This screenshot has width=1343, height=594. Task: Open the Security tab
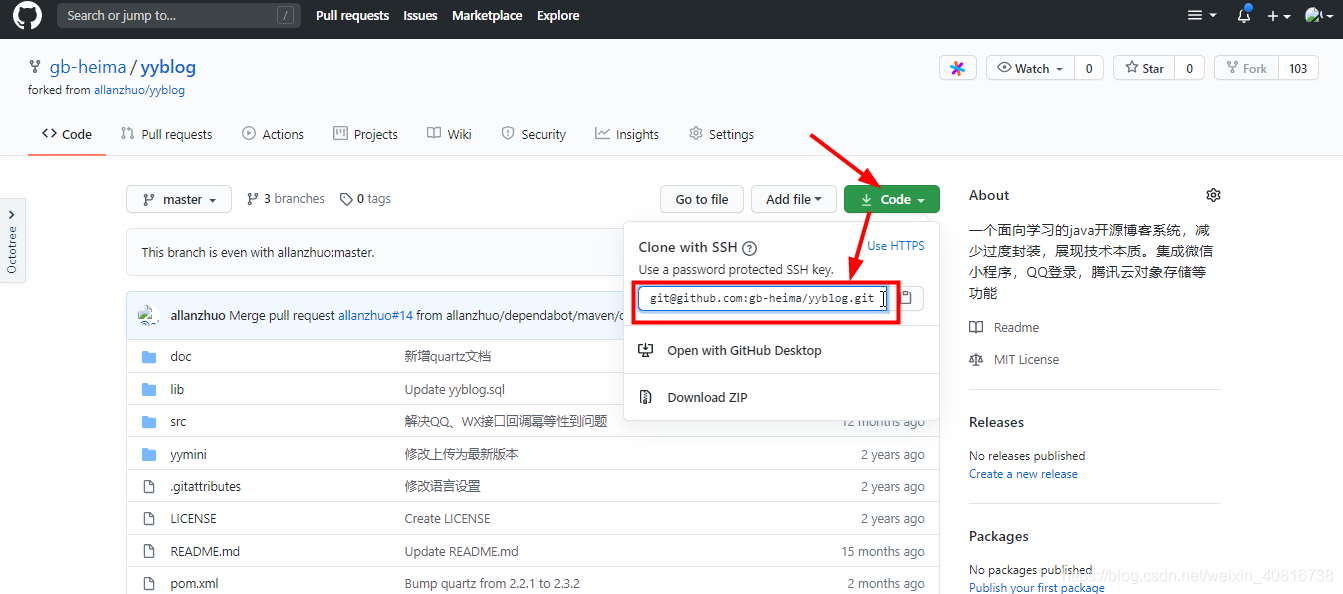pyautogui.click(x=533, y=134)
